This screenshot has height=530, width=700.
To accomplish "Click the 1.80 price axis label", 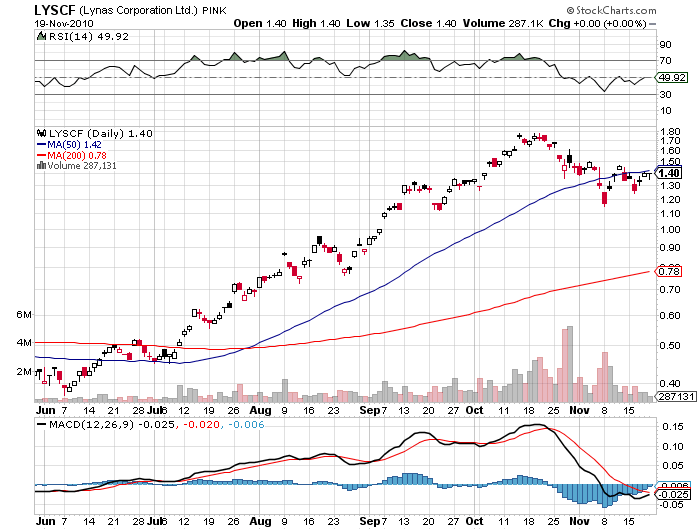I will point(670,132).
